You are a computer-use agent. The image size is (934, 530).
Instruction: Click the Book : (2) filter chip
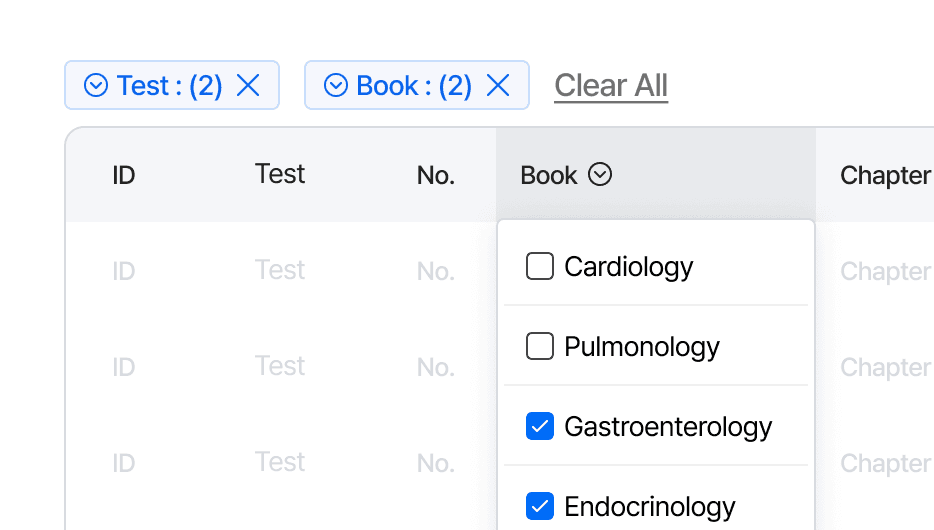(417, 85)
